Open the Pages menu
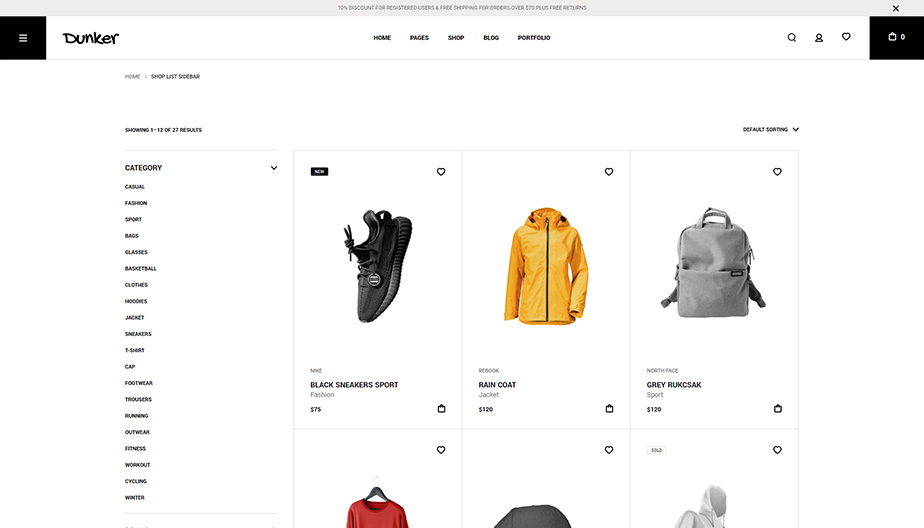Image resolution: width=924 pixels, height=528 pixels. [x=419, y=38]
